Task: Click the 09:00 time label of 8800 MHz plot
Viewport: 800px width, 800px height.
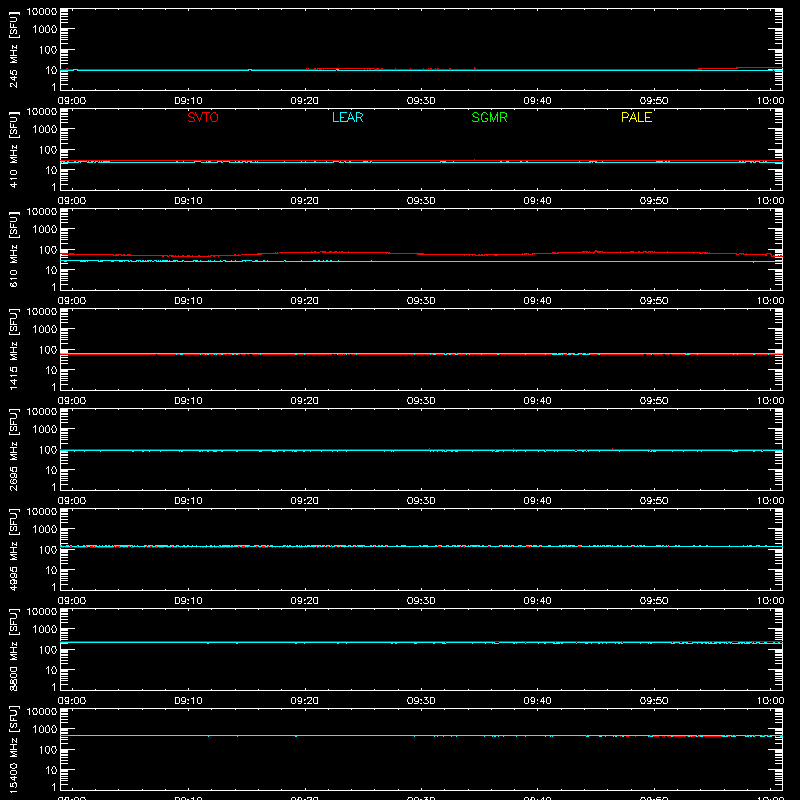Action: (72, 701)
